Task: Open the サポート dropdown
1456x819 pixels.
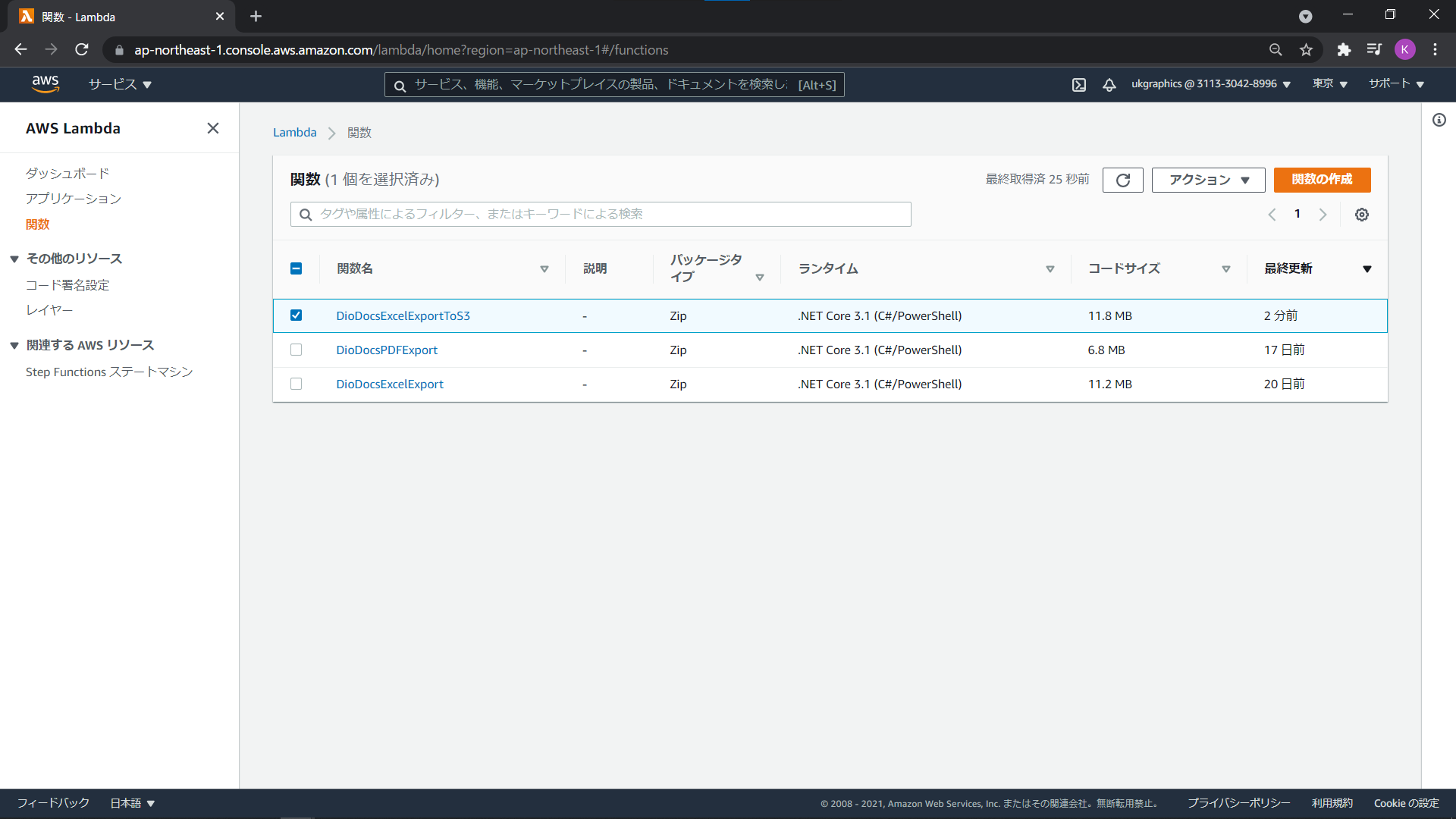Action: 1397,84
